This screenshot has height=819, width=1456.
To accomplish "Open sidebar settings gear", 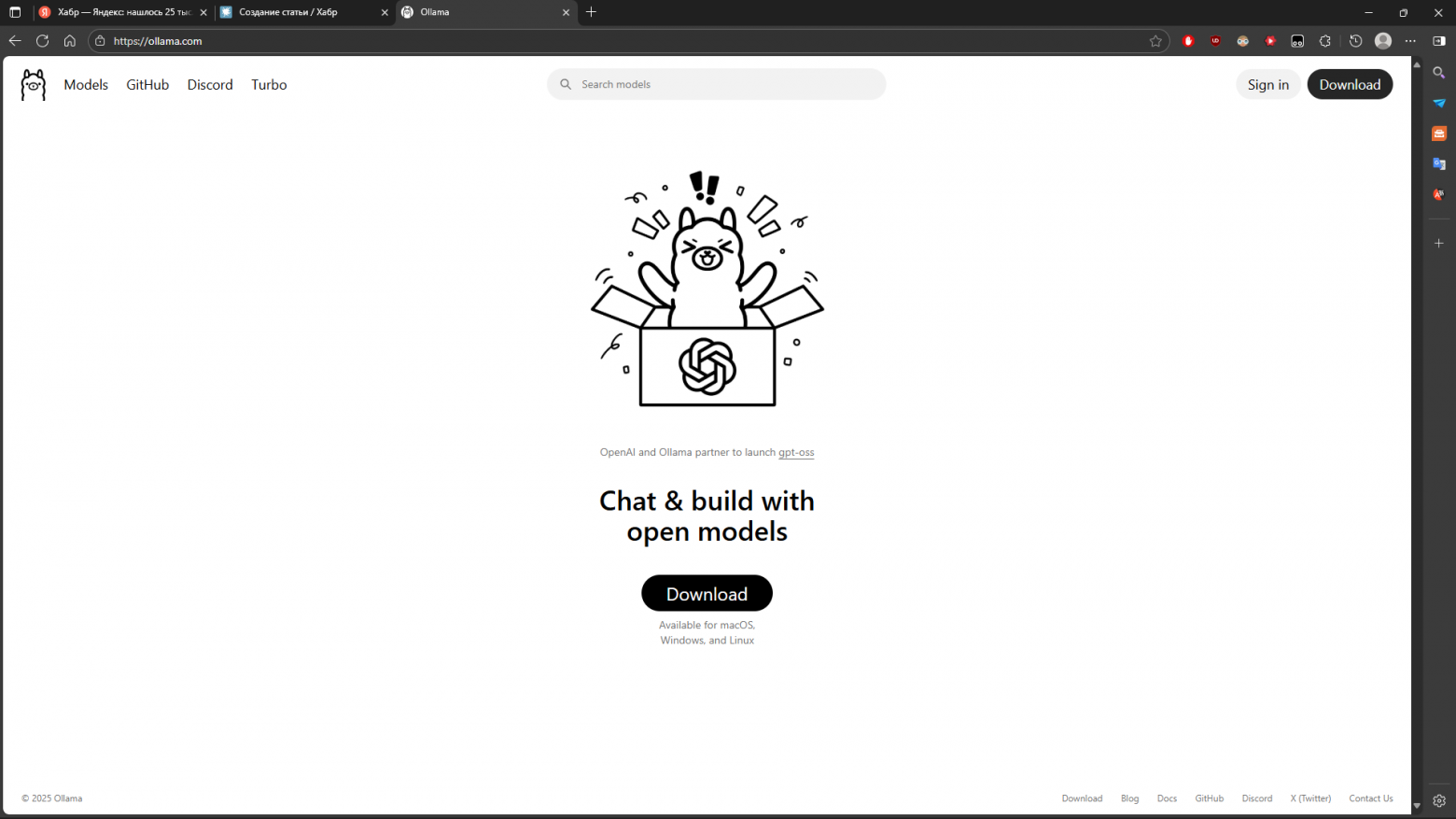I will (x=1439, y=800).
